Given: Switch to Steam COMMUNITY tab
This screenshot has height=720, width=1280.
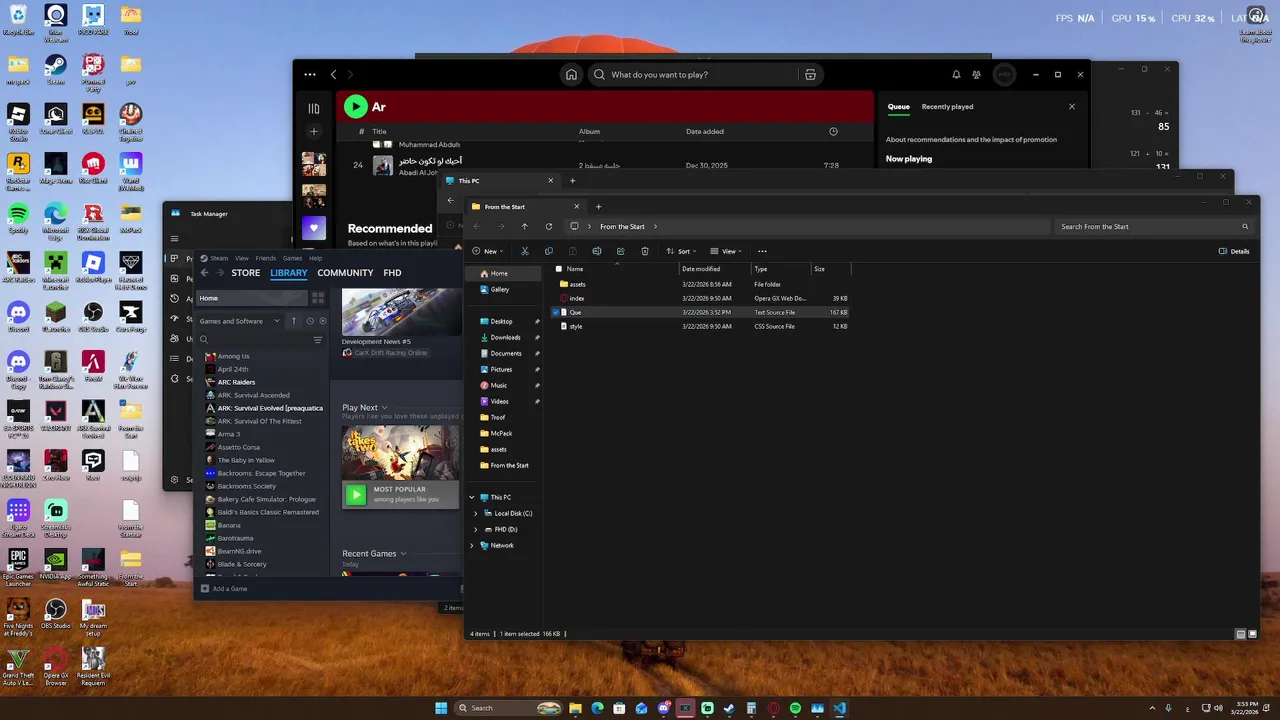Looking at the screenshot, I should coord(345,272).
